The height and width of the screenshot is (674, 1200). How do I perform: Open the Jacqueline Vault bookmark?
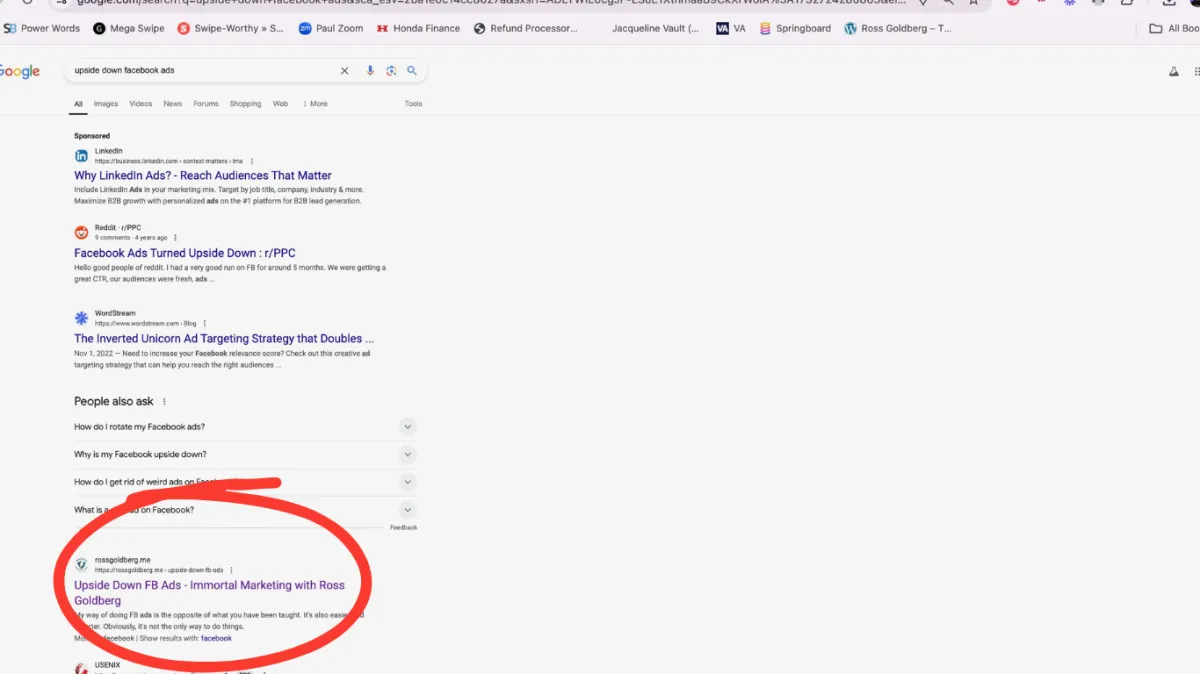coord(655,29)
